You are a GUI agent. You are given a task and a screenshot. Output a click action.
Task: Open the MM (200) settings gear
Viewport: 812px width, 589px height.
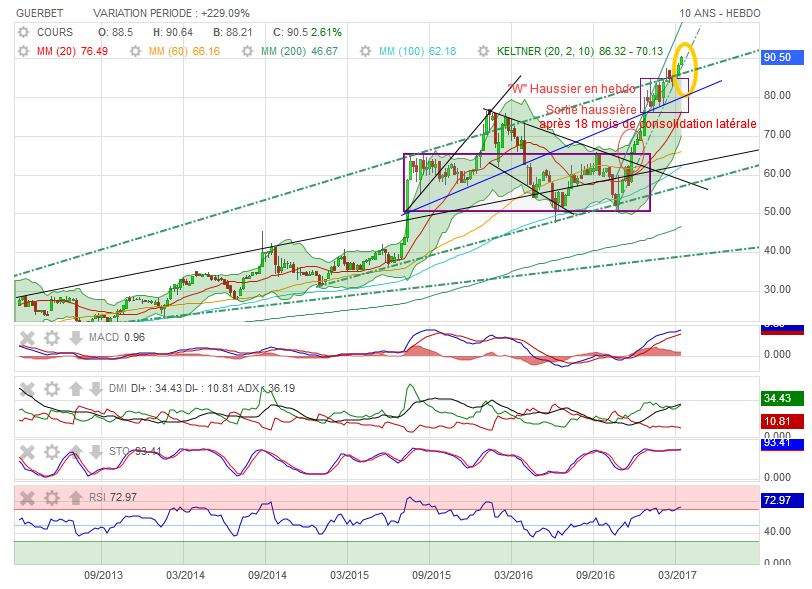point(248,51)
